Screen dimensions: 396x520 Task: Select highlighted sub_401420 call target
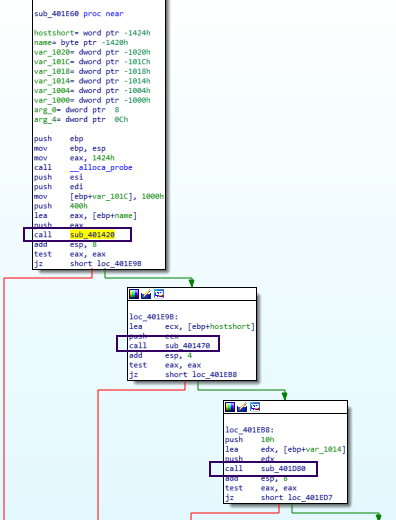pyautogui.click(x=92, y=235)
